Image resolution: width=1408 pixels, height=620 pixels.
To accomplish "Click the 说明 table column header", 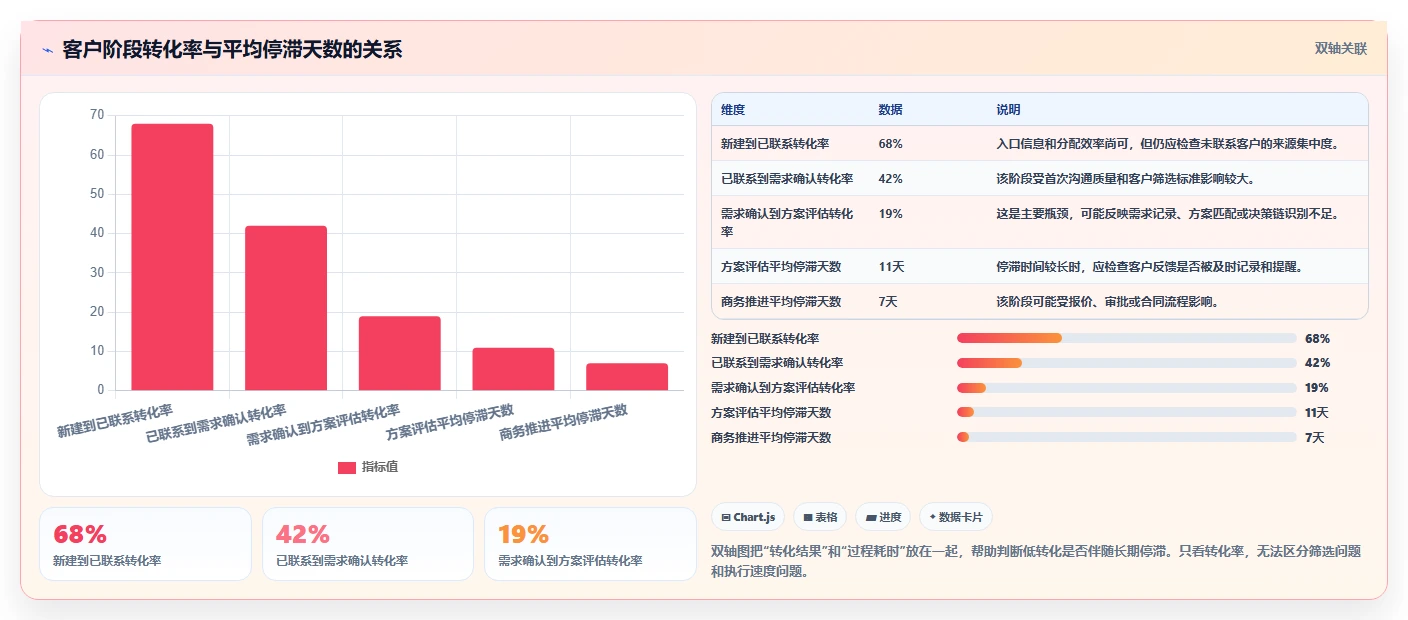I will click(x=1008, y=109).
